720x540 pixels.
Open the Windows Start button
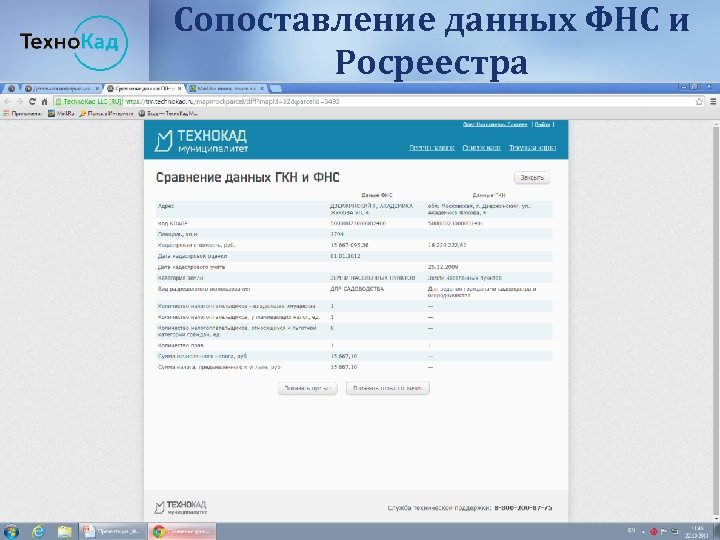point(11,531)
